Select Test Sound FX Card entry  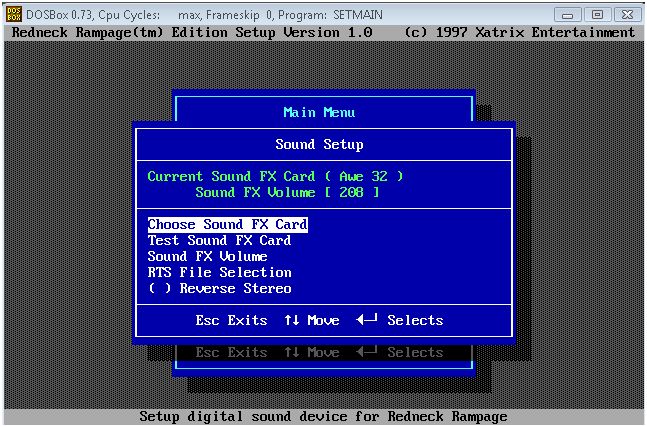tap(219, 241)
